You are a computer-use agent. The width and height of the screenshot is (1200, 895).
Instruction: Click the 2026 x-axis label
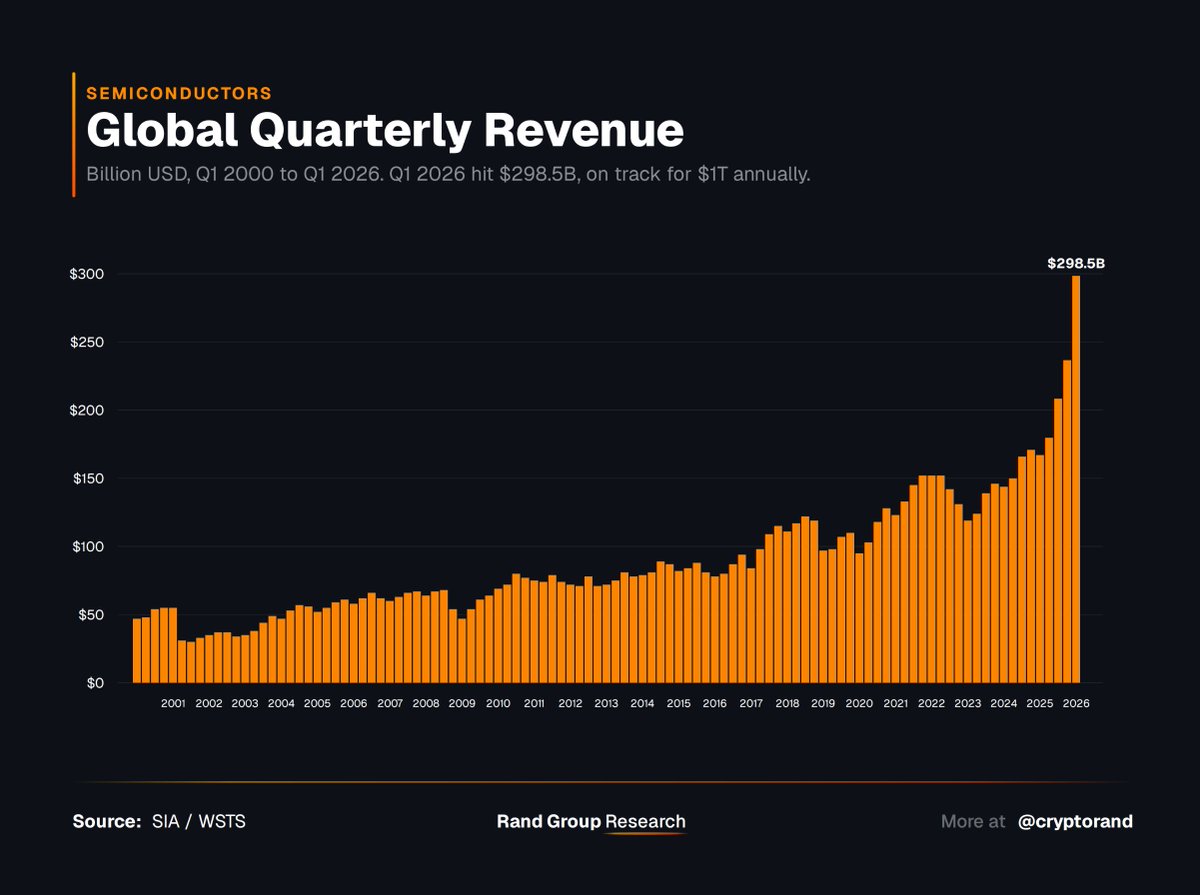(x=1076, y=703)
